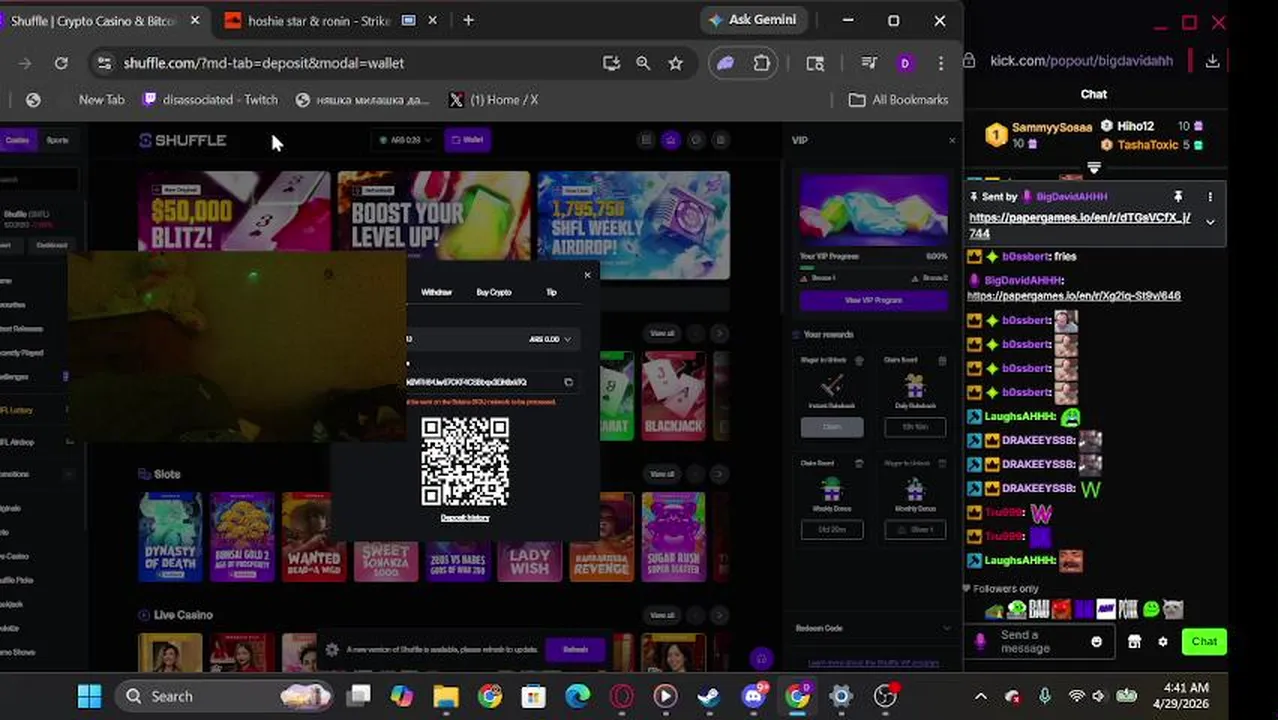Go to next games carousel arrow near Blackjack
This screenshot has height=720, width=1278.
tap(718, 333)
